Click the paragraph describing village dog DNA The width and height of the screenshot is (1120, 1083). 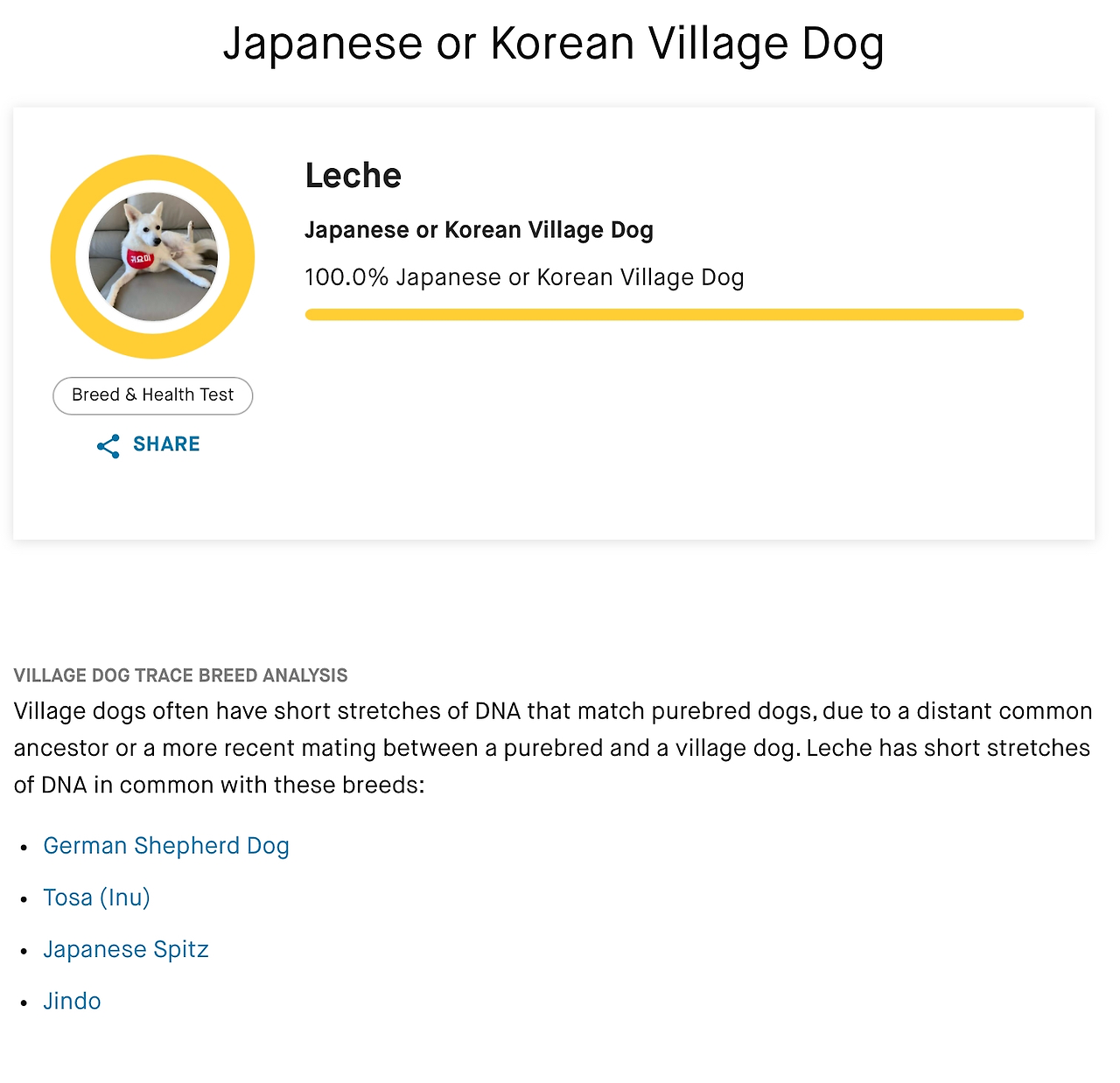click(x=553, y=748)
